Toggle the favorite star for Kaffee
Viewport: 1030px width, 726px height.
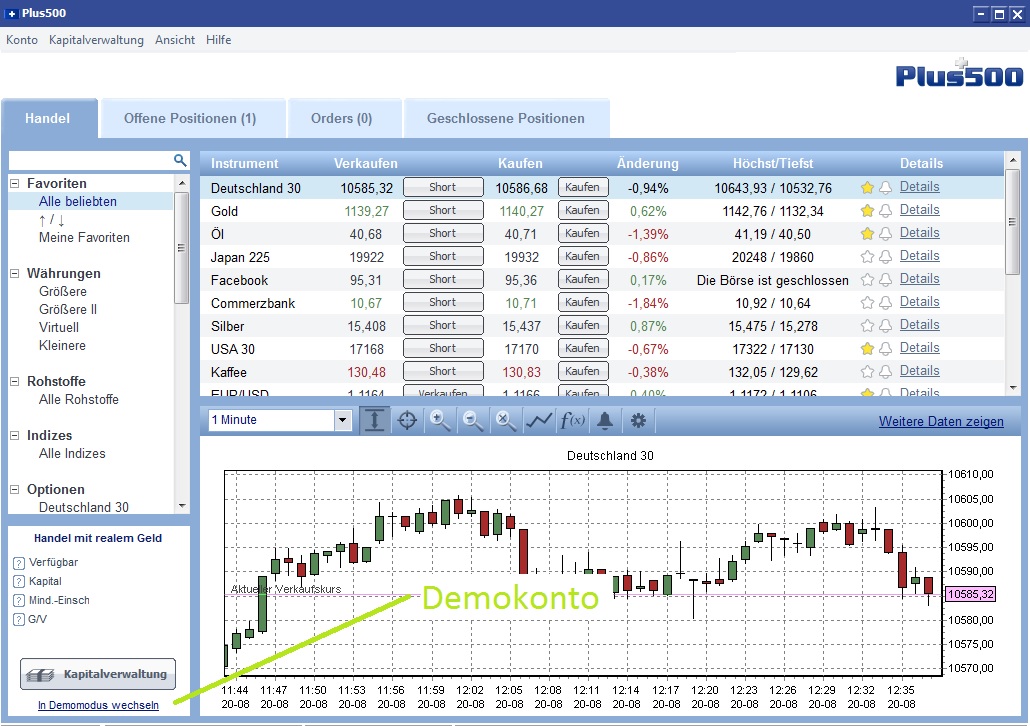(x=867, y=372)
